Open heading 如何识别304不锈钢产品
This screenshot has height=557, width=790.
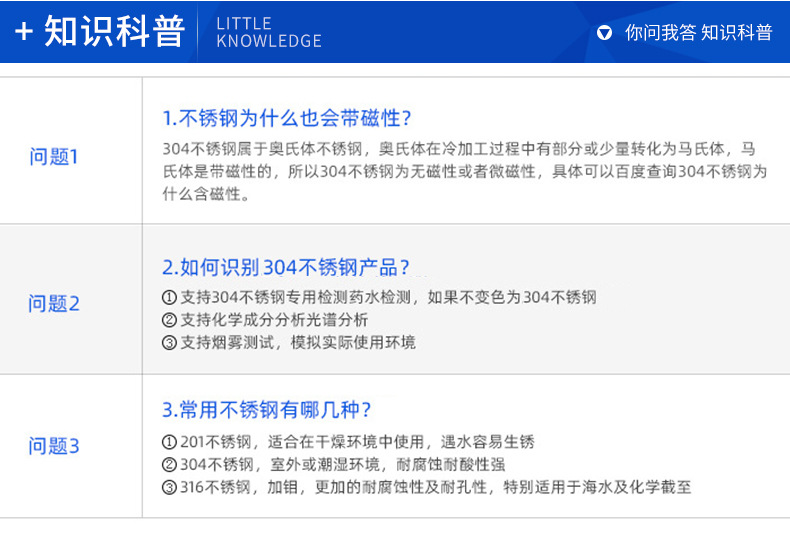pos(286,267)
